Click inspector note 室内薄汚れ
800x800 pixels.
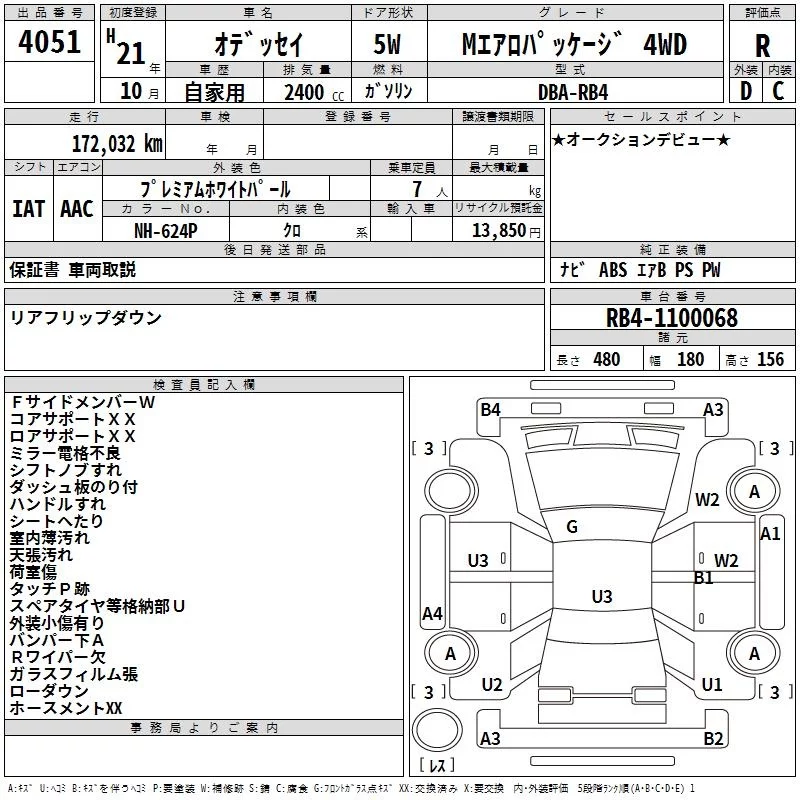coord(49,538)
